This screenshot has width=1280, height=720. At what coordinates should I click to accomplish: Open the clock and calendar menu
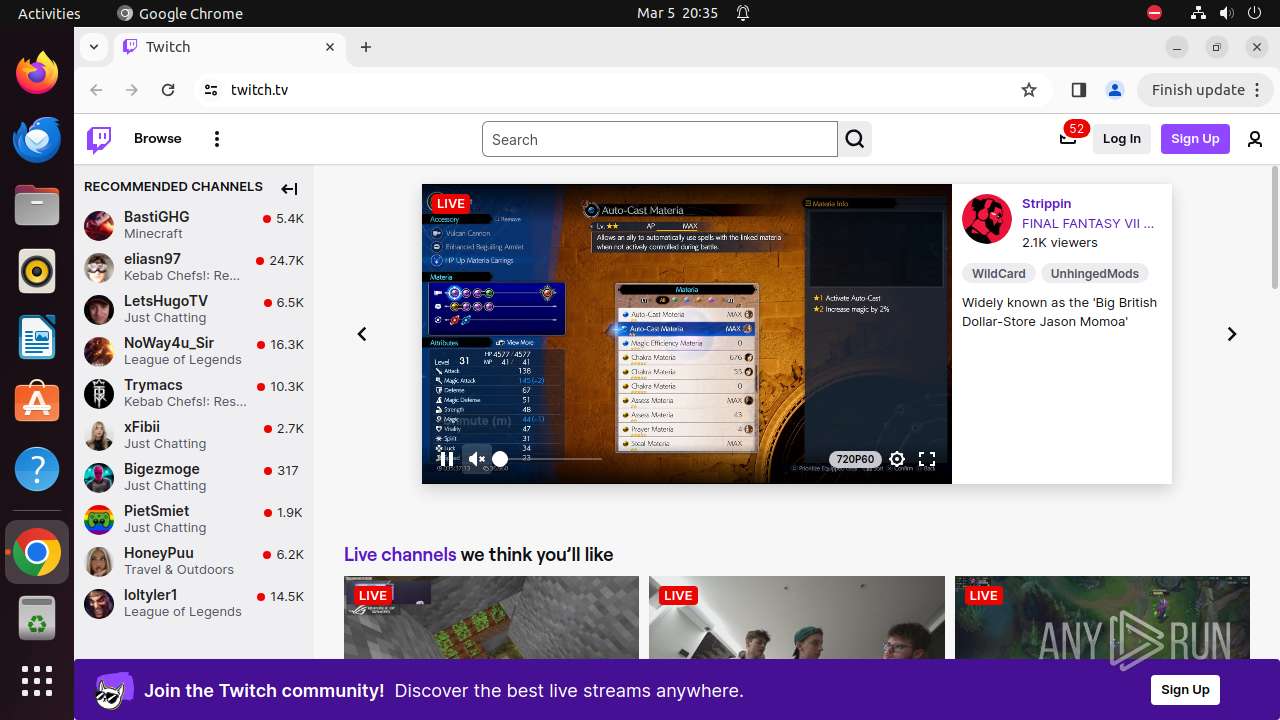click(677, 14)
